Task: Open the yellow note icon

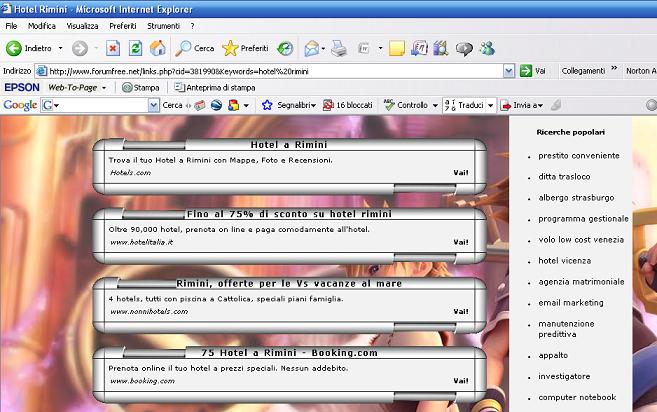Action: [x=397, y=49]
